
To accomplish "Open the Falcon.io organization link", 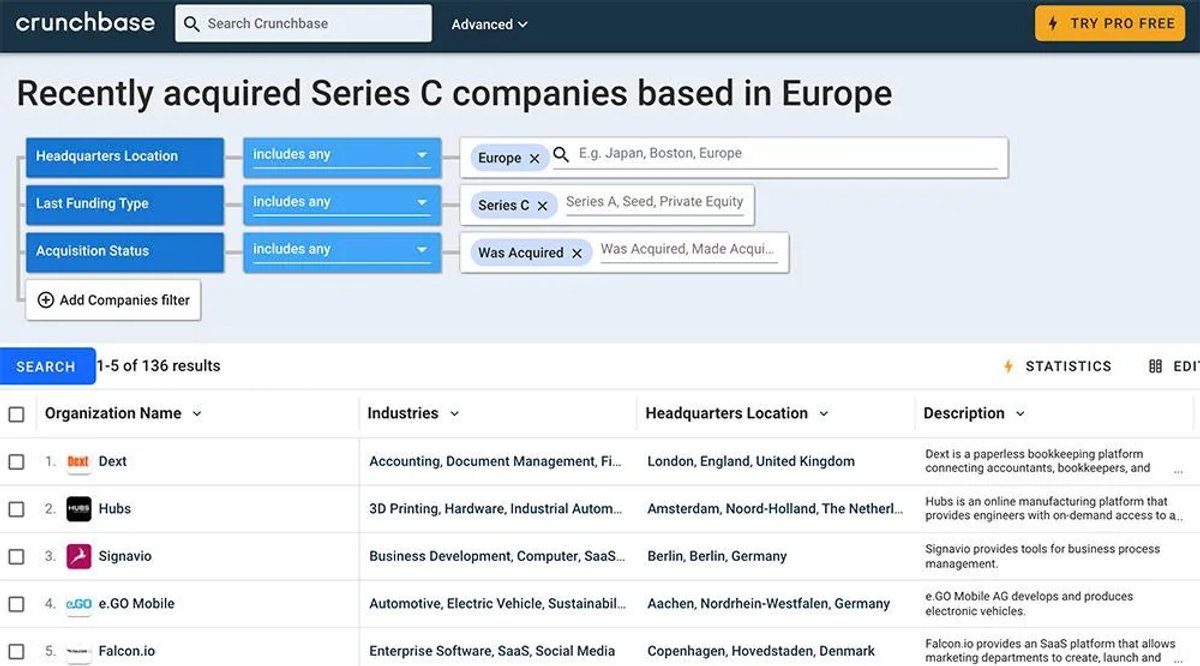I will click(x=127, y=651).
